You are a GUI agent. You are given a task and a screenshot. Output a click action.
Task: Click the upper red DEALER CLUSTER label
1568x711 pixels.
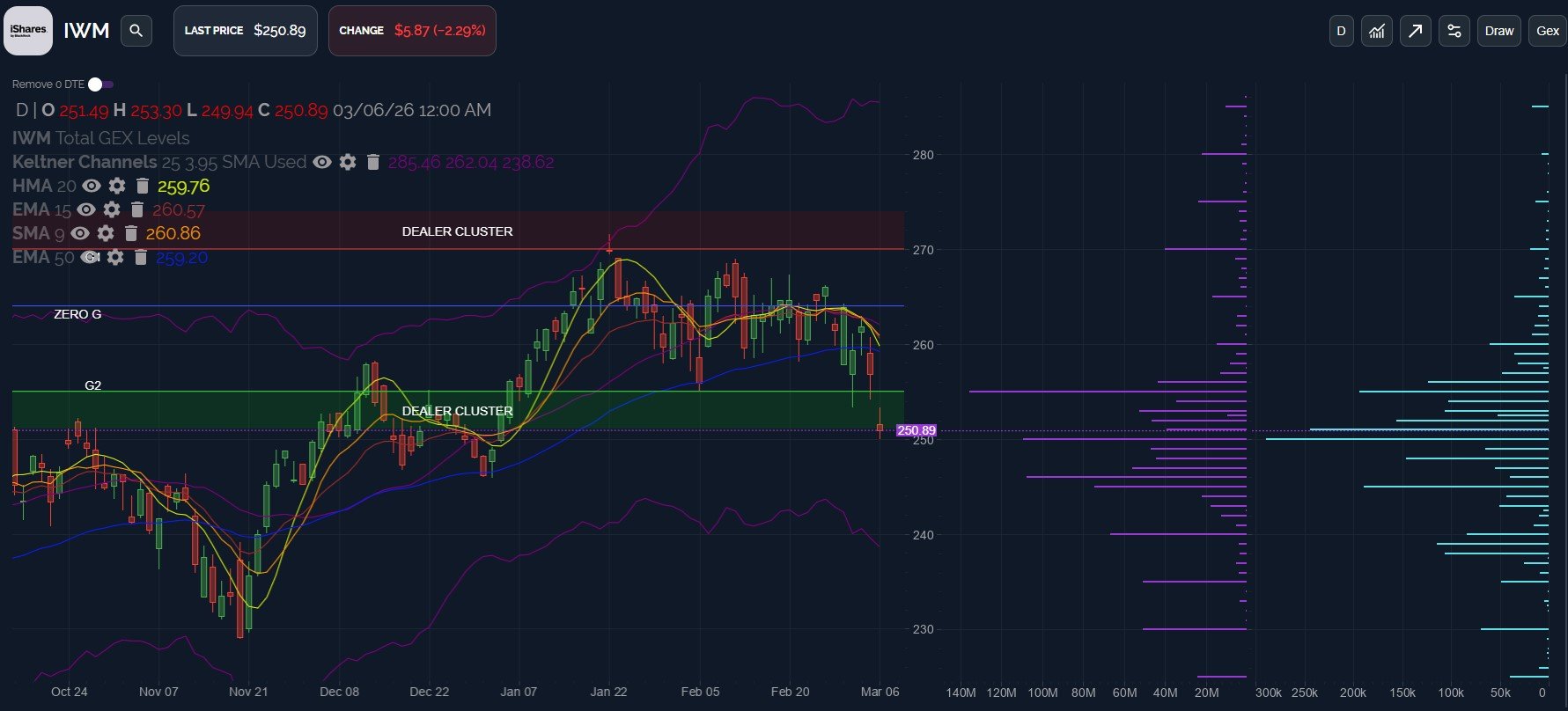click(x=457, y=231)
